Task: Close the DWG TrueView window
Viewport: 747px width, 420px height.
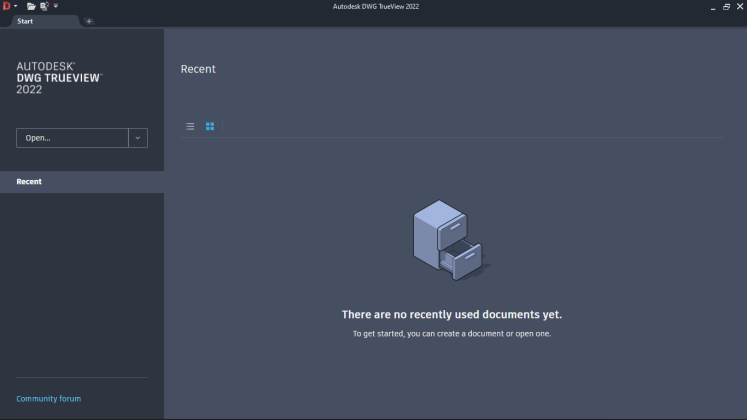Action: (740, 7)
